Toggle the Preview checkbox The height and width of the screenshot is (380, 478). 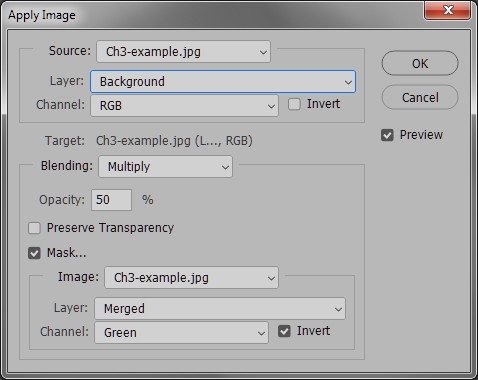(x=387, y=135)
